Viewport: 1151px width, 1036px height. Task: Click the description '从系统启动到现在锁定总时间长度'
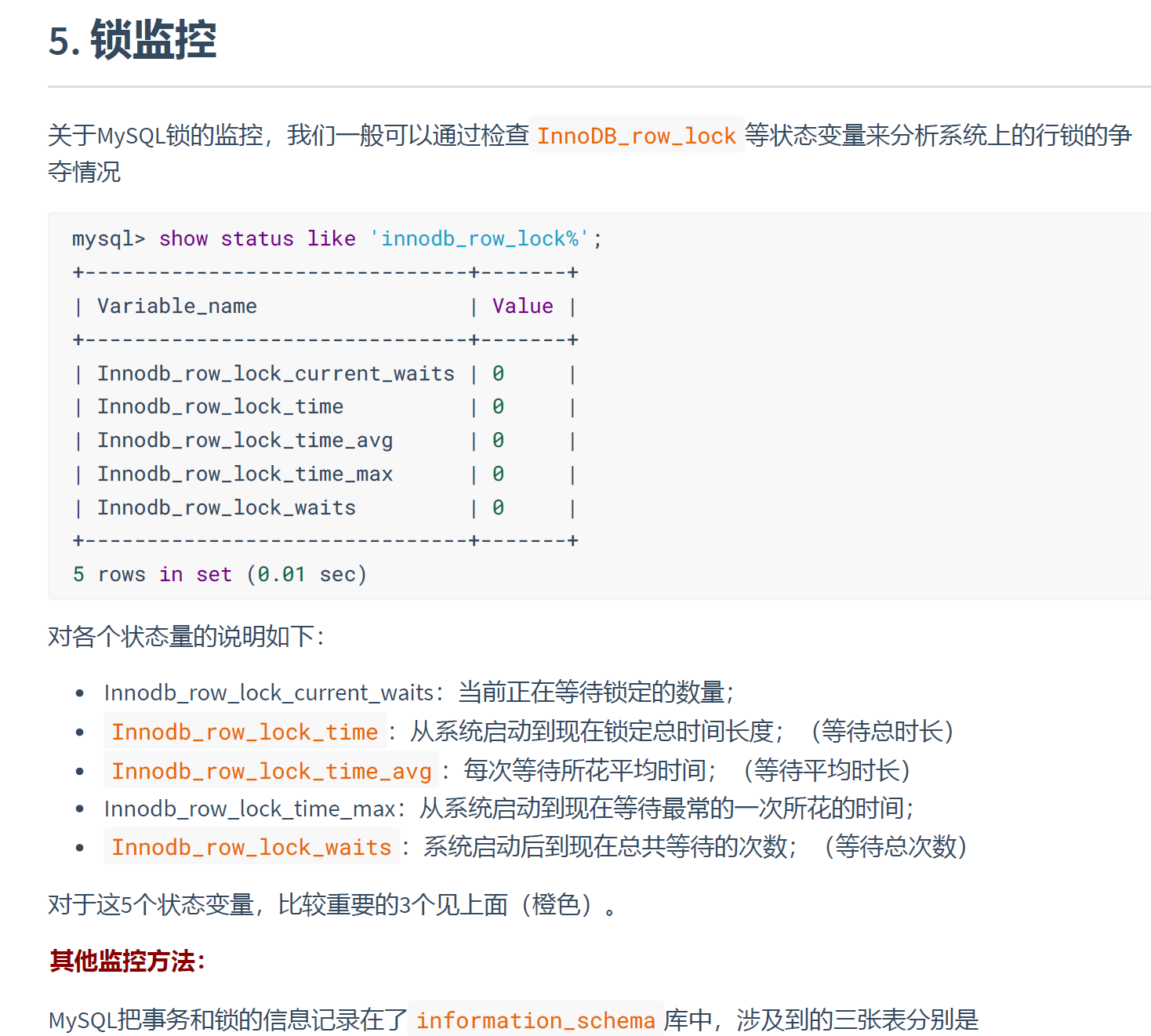[591, 732]
